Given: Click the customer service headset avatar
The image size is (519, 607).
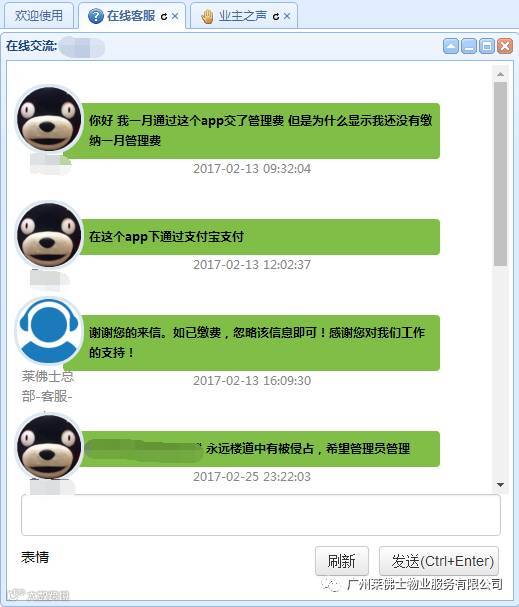Looking at the screenshot, I should point(49,330).
